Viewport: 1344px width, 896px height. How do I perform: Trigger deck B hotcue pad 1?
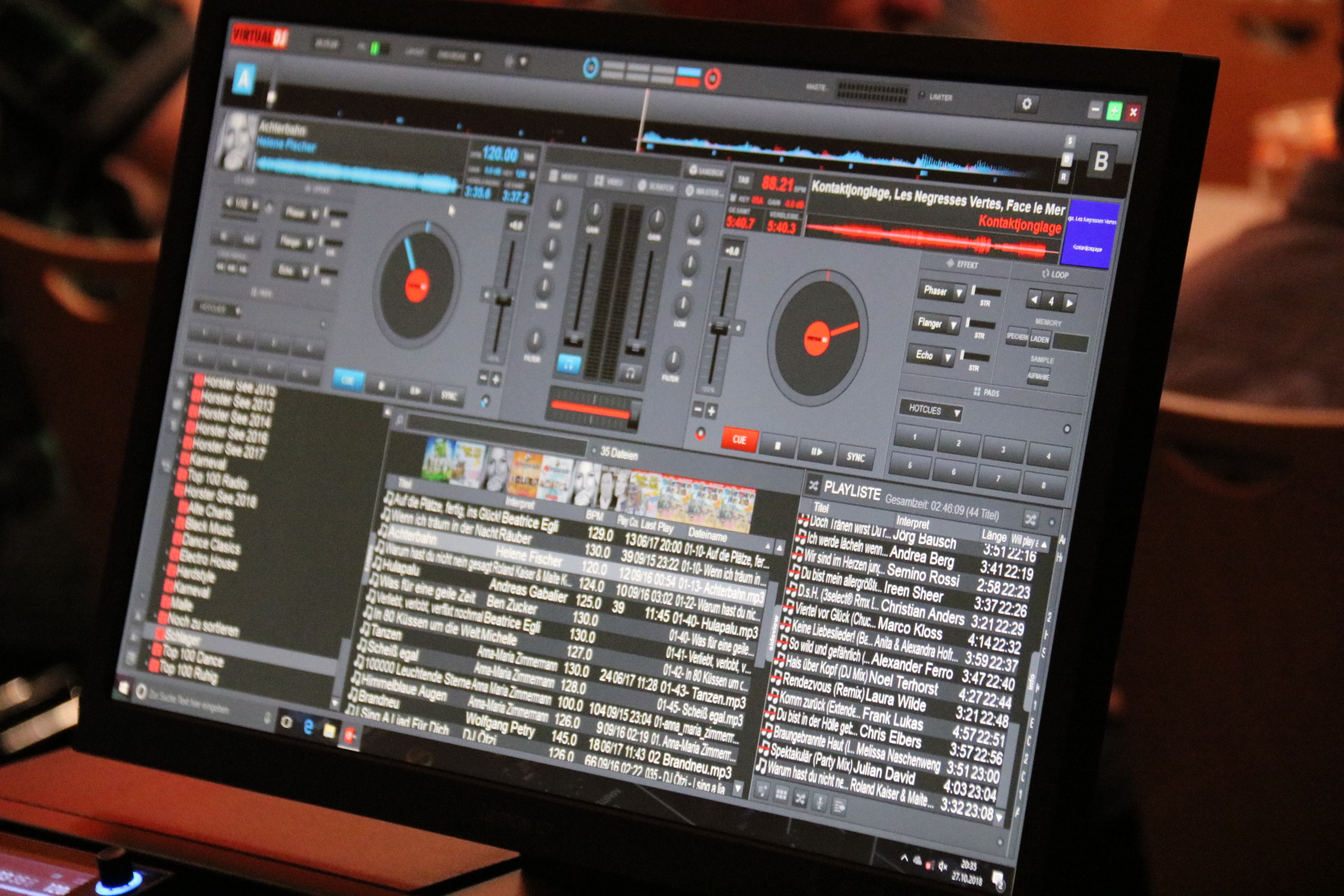click(x=914, y=437)
